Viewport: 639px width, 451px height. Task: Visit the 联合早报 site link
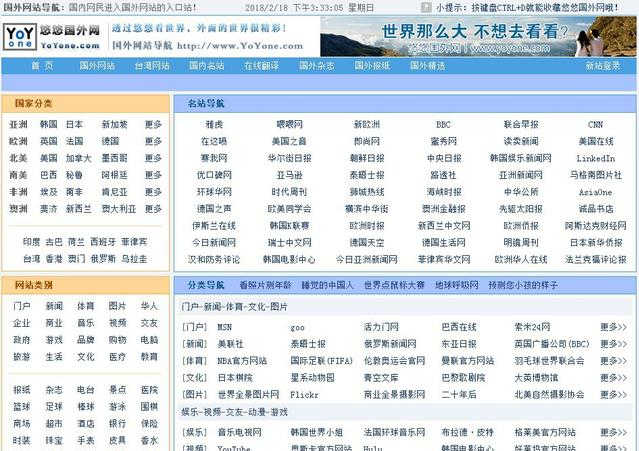(x=521, y=124)
